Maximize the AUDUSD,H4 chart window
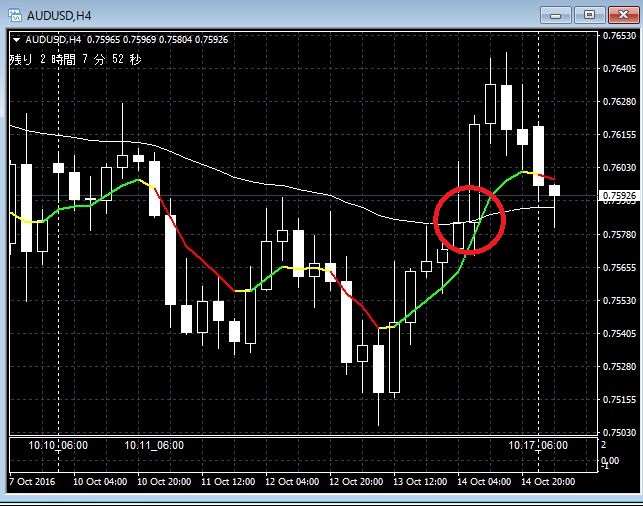Screen dimensions: 643x506 (x=589, y=15)
